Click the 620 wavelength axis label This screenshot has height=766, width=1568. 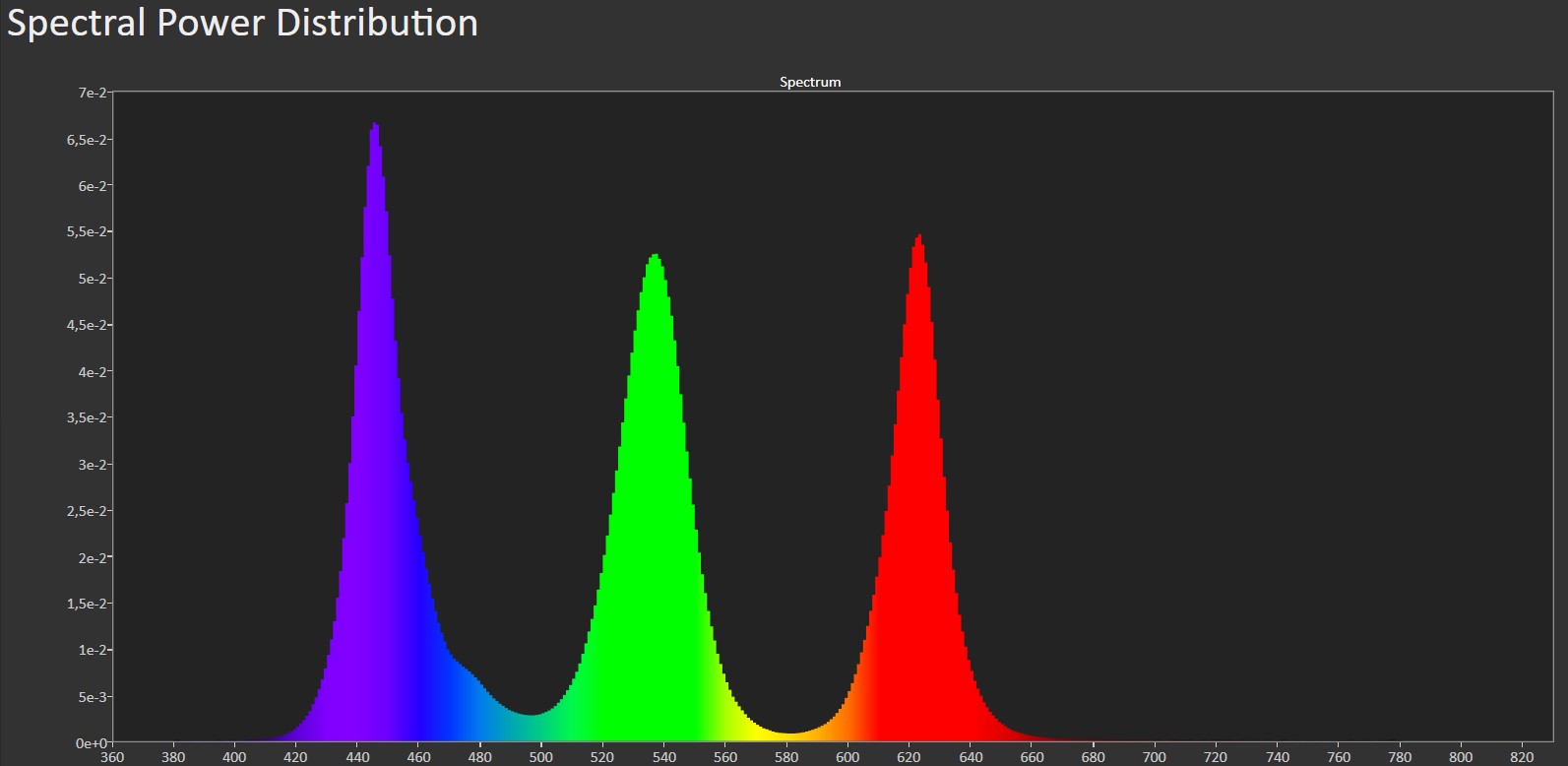tap(909, 757)
